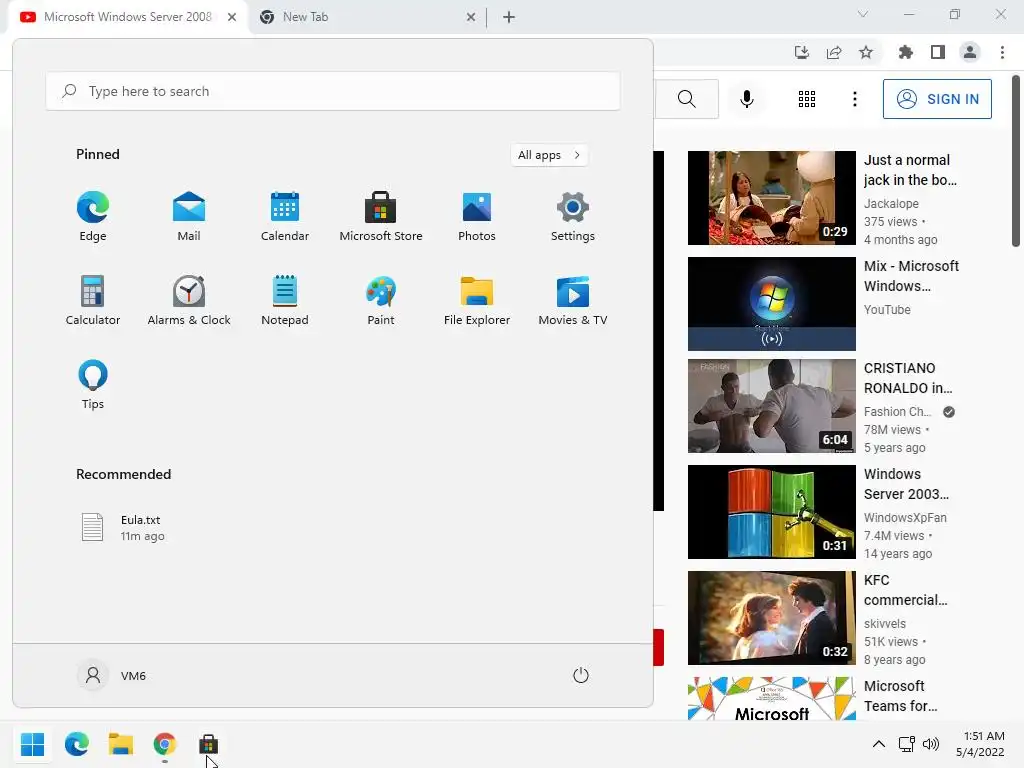Open Edge from the taskbar
1024x768 pixels.
pyautogui.click(x=77, y=744)
